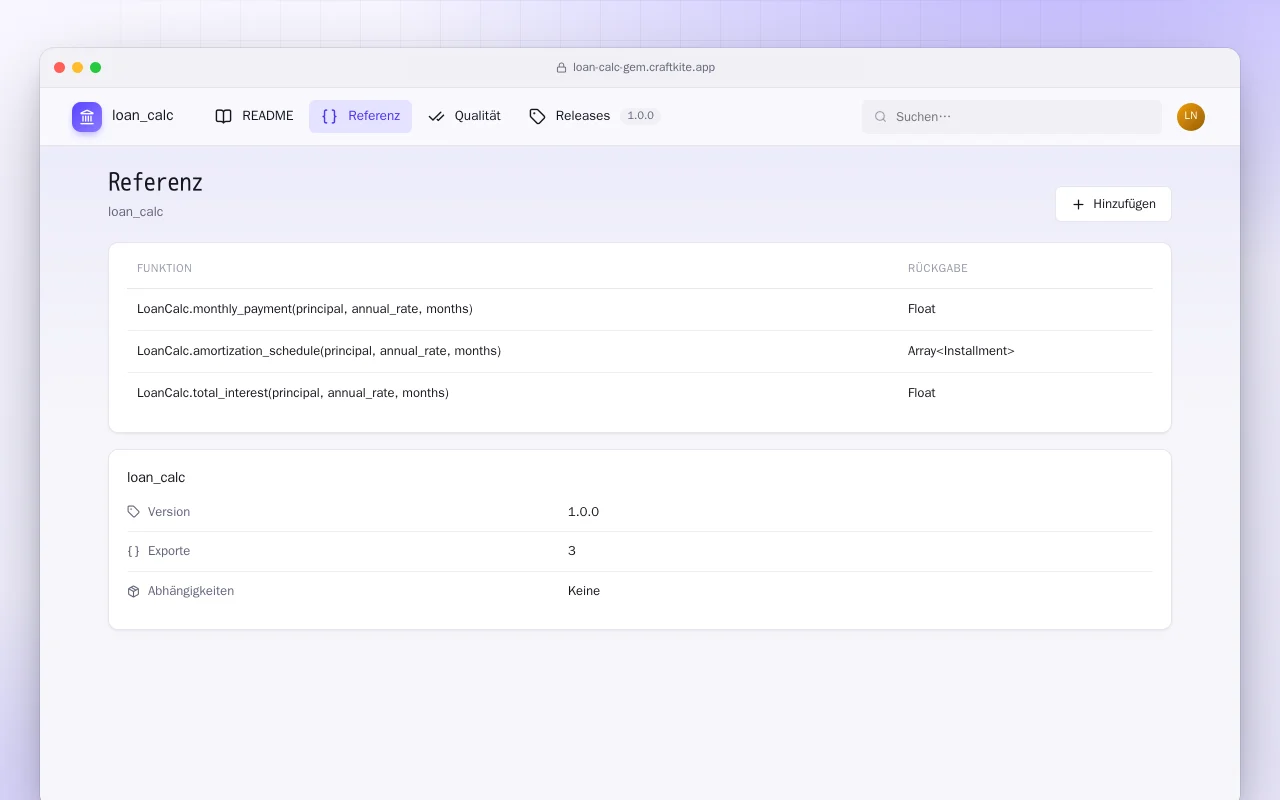Select the LoanCalc.monthly_payment function row
The image size is (1280, 800).
[640, 309]
